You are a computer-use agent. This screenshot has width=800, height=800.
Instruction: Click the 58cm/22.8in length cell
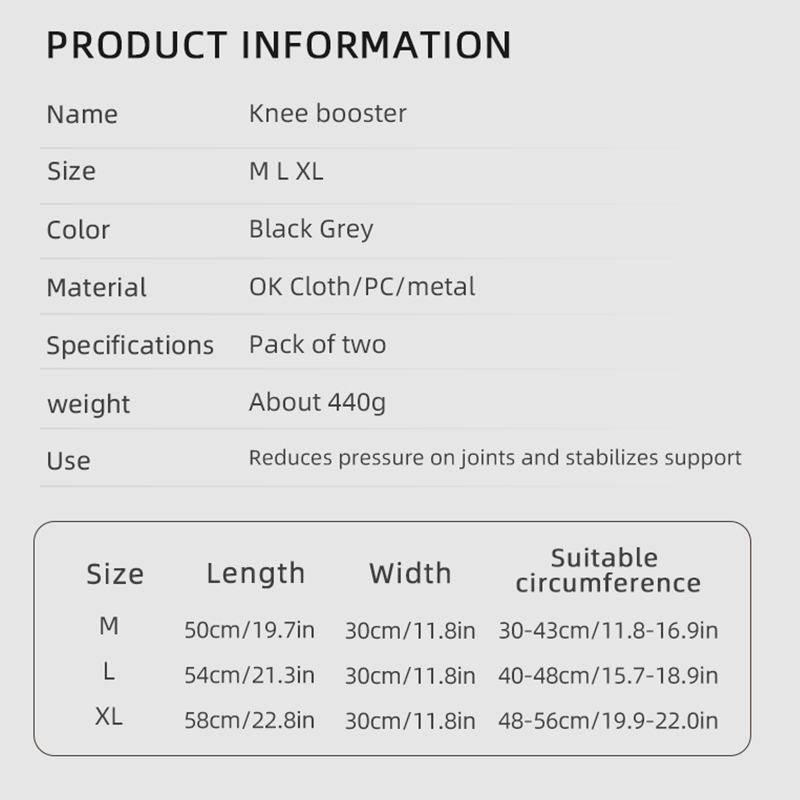point(249,720)
